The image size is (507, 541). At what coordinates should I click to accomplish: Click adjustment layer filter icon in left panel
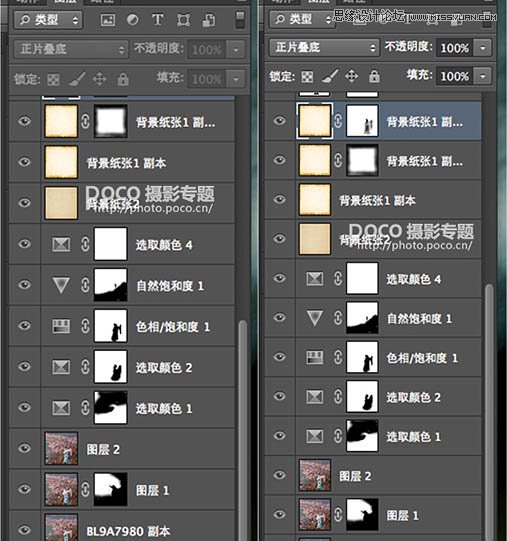click(133, 20)
